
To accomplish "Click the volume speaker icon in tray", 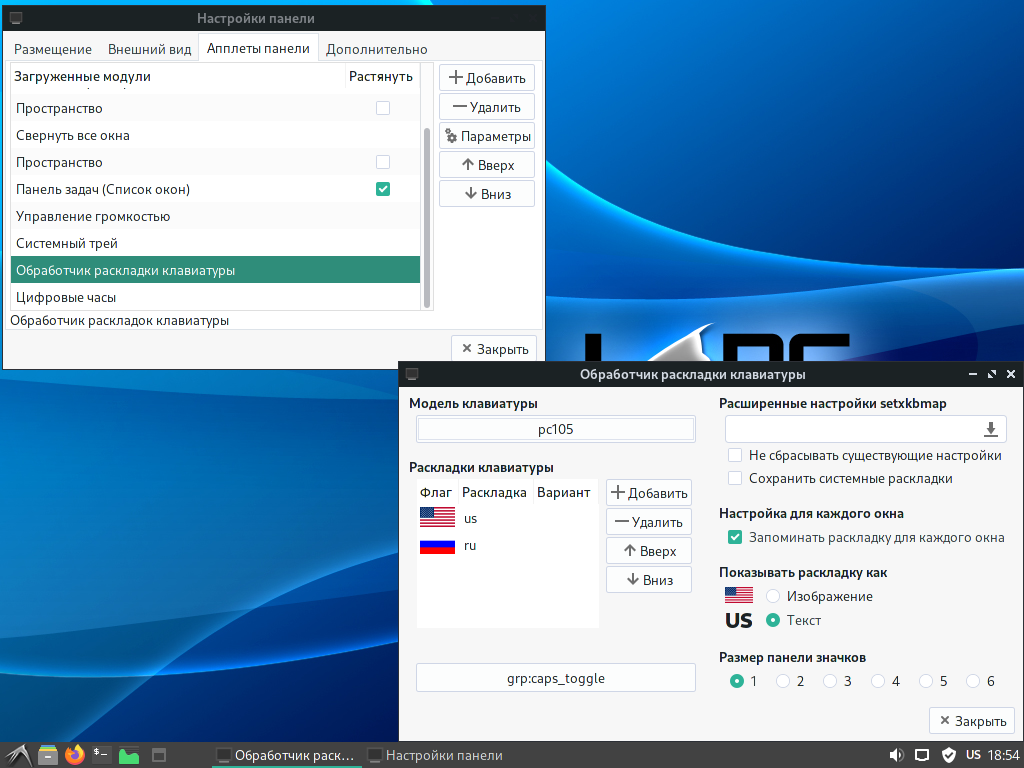I will (x=895, y=755).
